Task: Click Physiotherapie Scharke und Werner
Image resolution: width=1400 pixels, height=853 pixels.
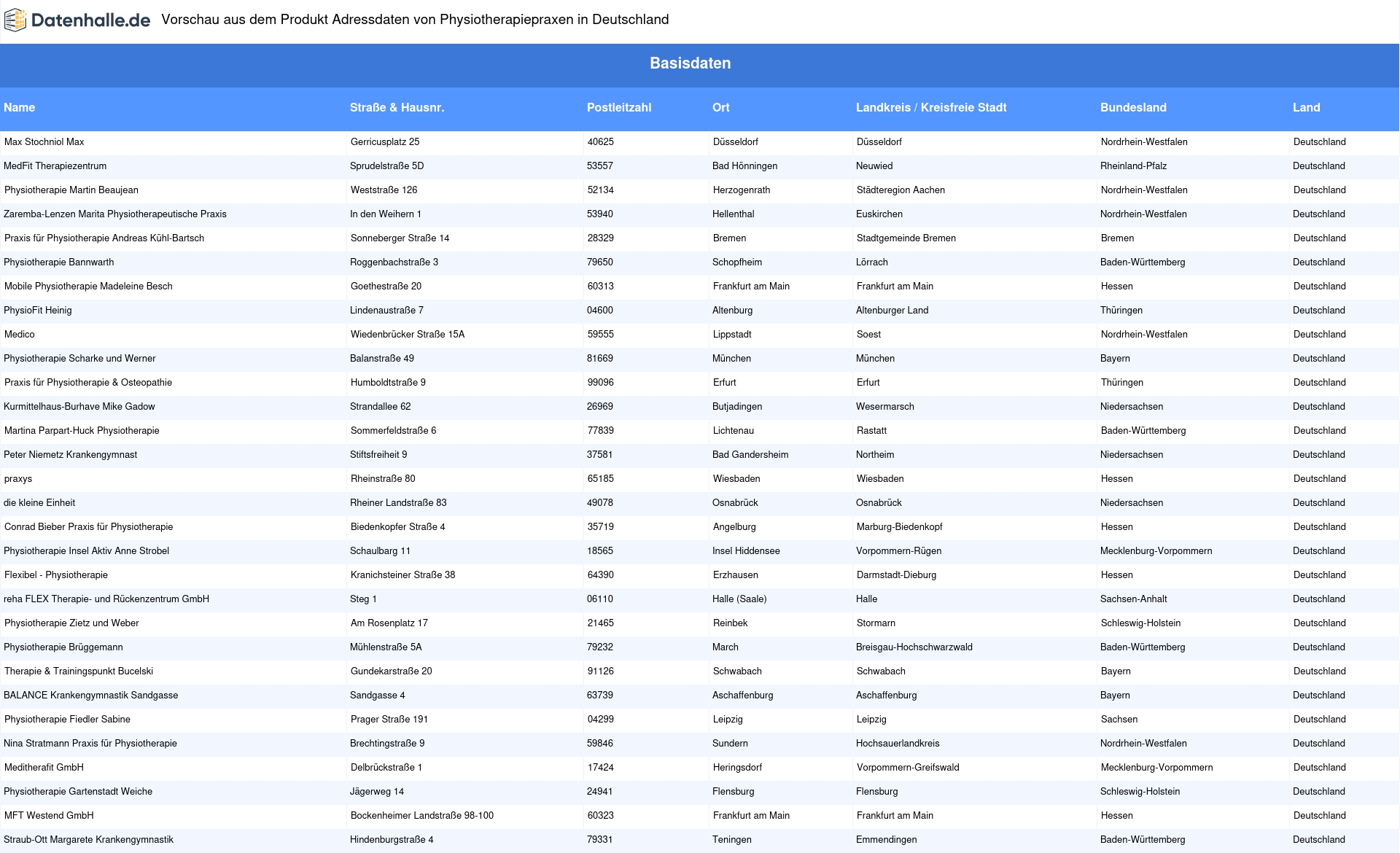Action: tap(79, 359)
